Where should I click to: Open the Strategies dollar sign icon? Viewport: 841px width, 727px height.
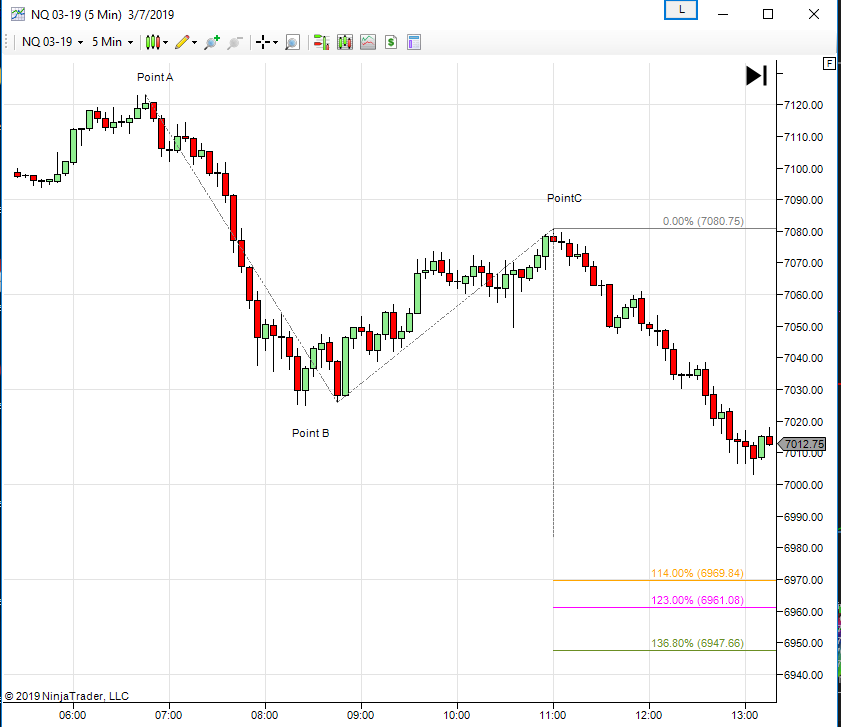coord(391,42)
